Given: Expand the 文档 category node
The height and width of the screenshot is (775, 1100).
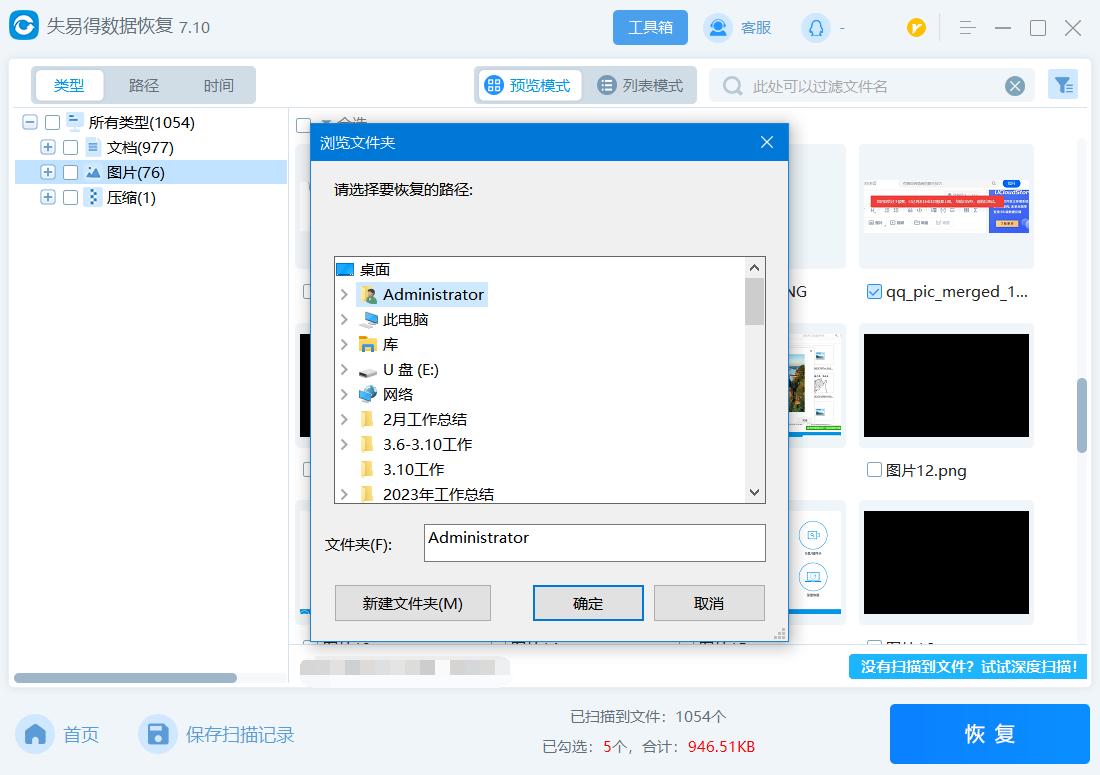Looking at the screenshot, I should point(47,147).
